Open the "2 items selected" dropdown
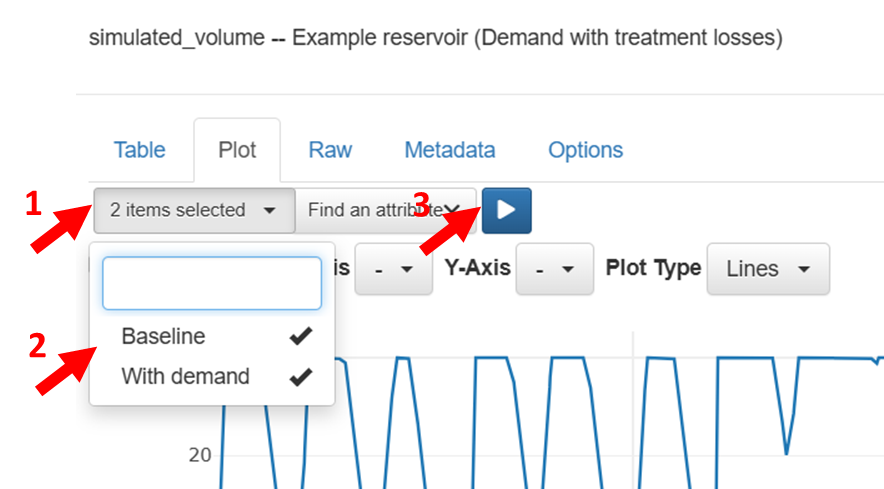This screenshot has height=489, width=884. click(x=194, y=210)
